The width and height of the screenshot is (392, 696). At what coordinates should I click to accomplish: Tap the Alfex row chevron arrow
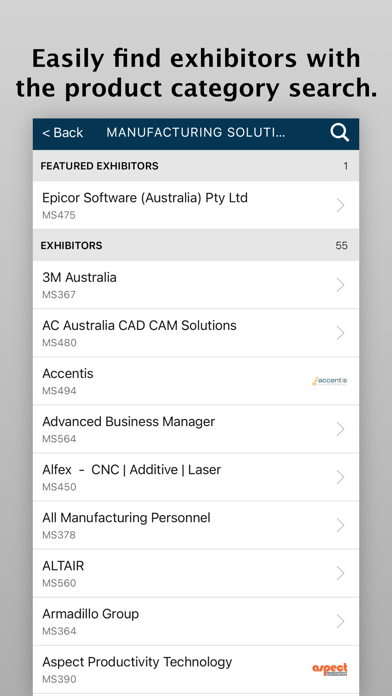pos(341,477)
